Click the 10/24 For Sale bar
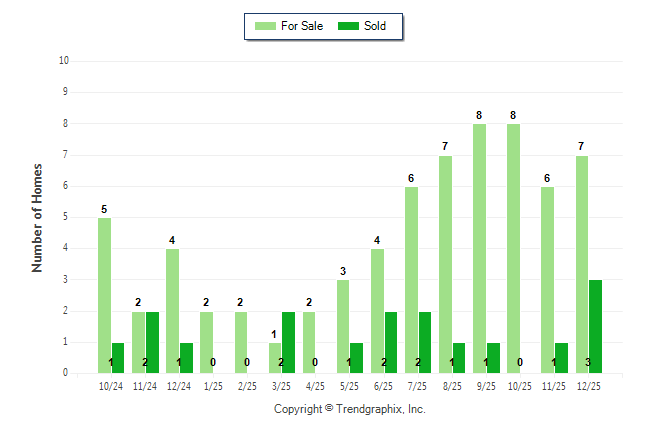Image resolution: width=646 pixels, height=434 pixels. point(104,295)
